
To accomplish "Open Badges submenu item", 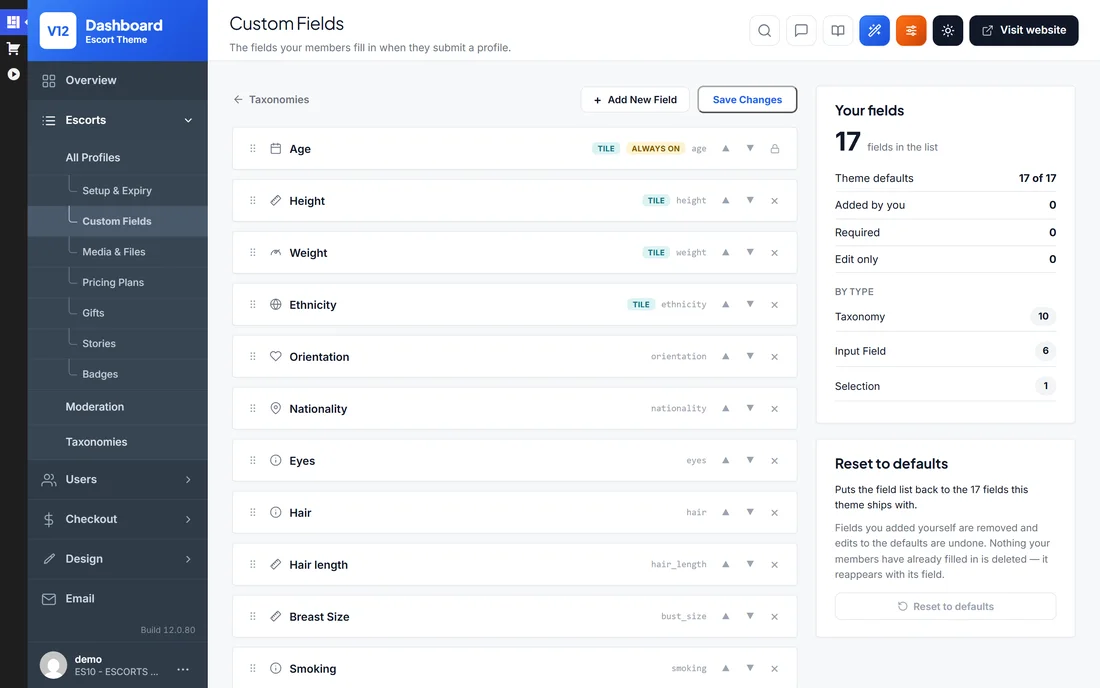I will (100, 374).
